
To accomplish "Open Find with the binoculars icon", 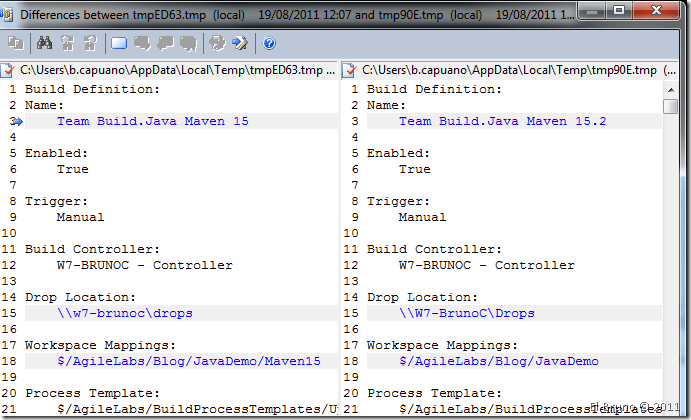I will 44,44.
